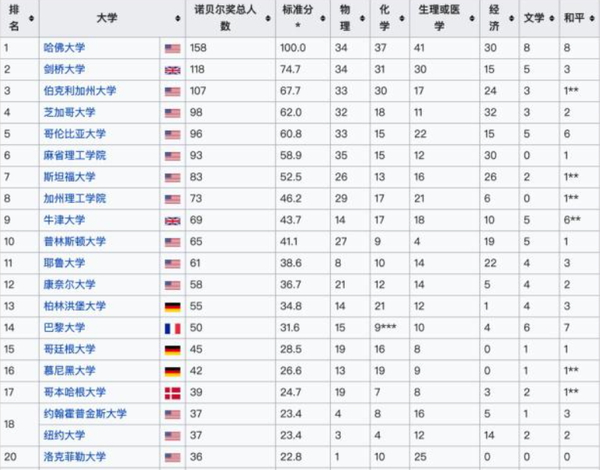Image resolution: width=600 pixels, height=470 pixels.
Task: Click the US flag beside 洛克菲勒大学
Action: 173,457
